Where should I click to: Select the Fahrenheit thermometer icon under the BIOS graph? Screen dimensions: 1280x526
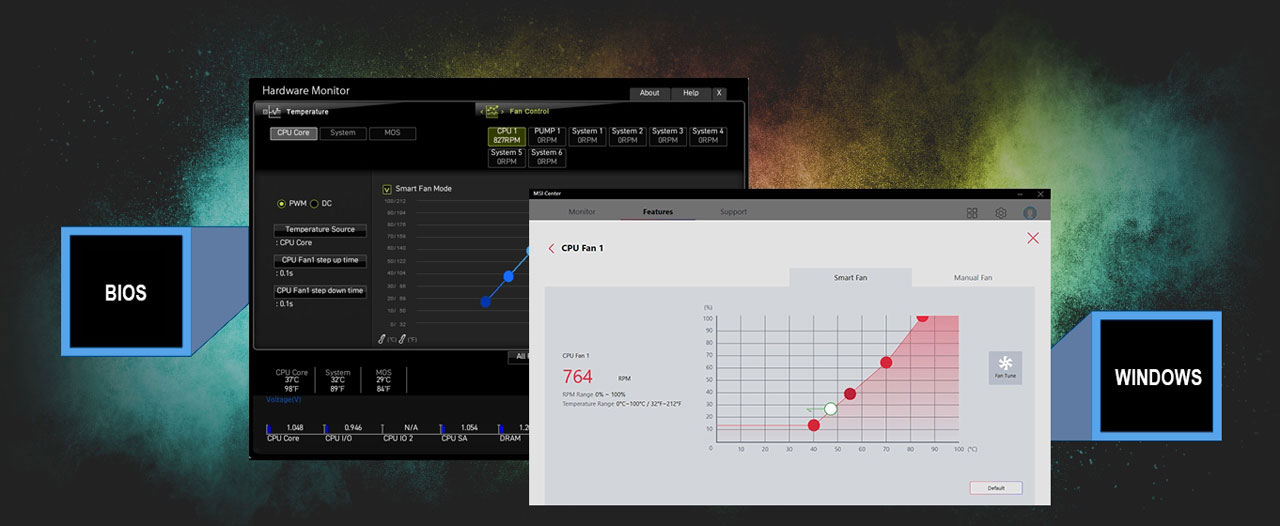coord(402,339)
